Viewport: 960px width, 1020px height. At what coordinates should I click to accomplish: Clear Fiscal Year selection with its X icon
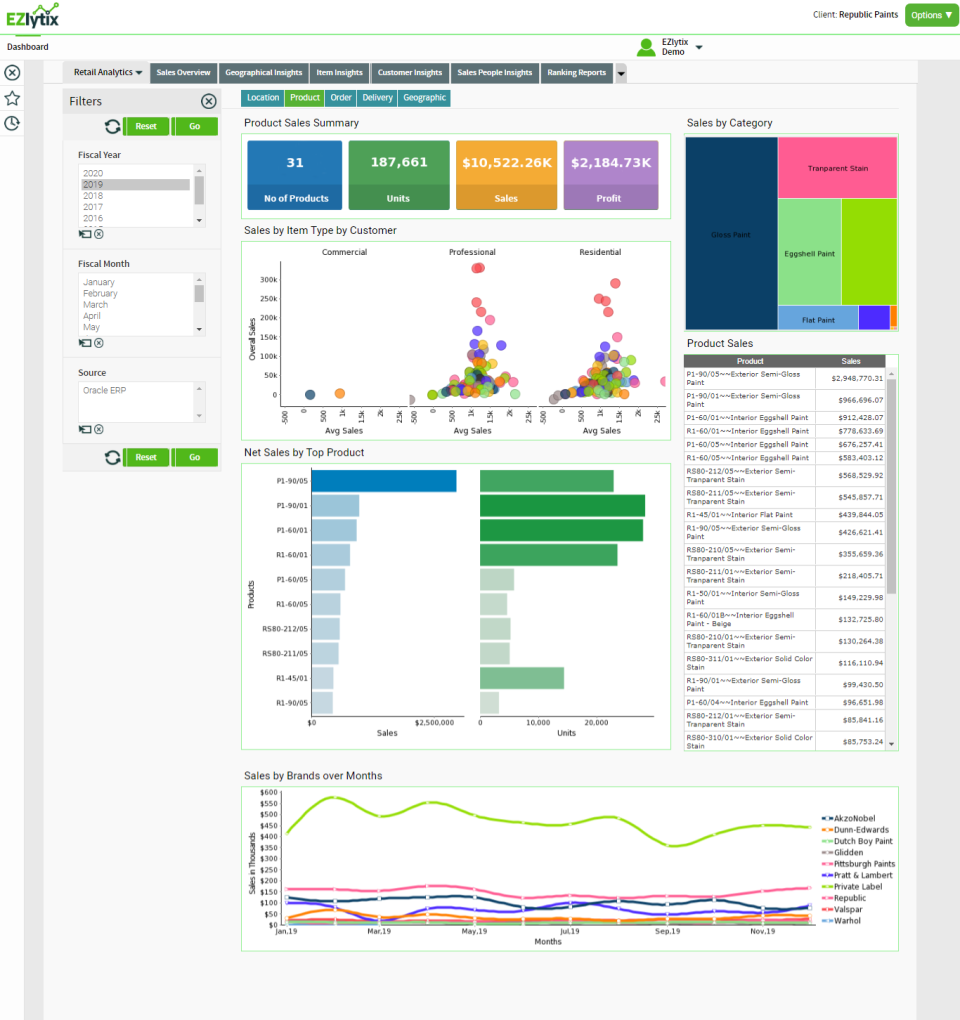97,233
